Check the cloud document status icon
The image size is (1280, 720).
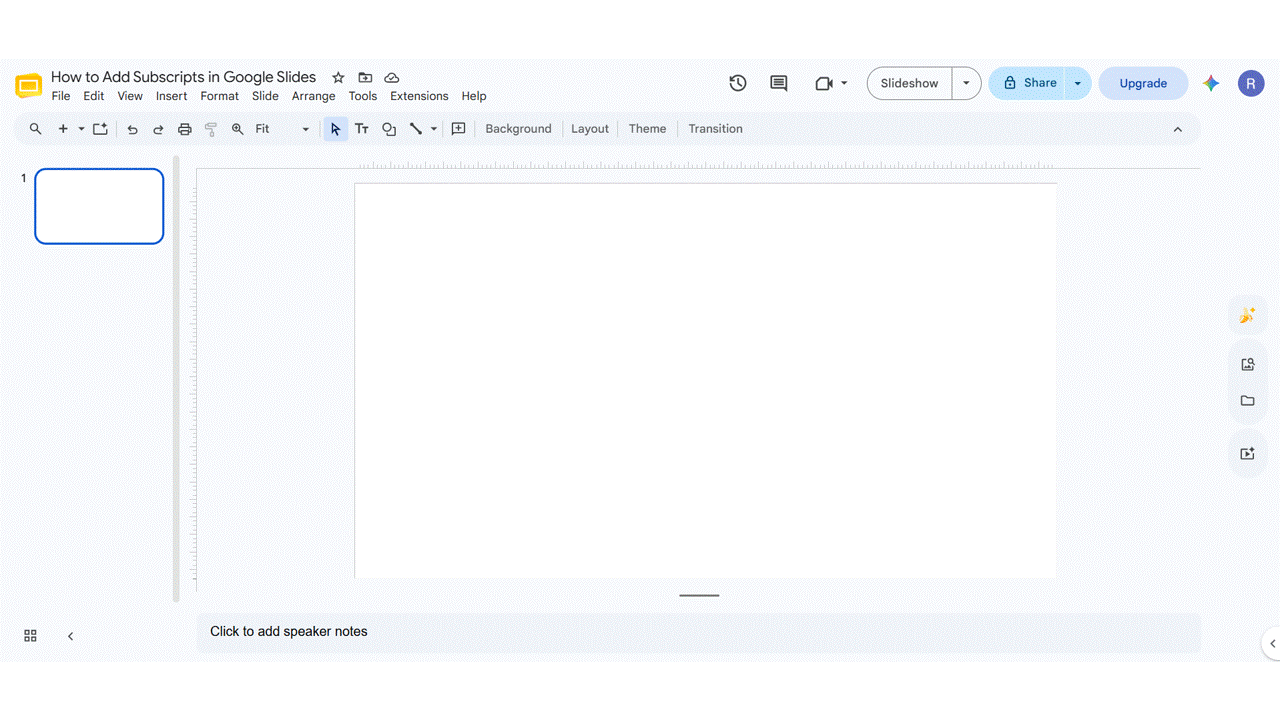pos(392,78)
